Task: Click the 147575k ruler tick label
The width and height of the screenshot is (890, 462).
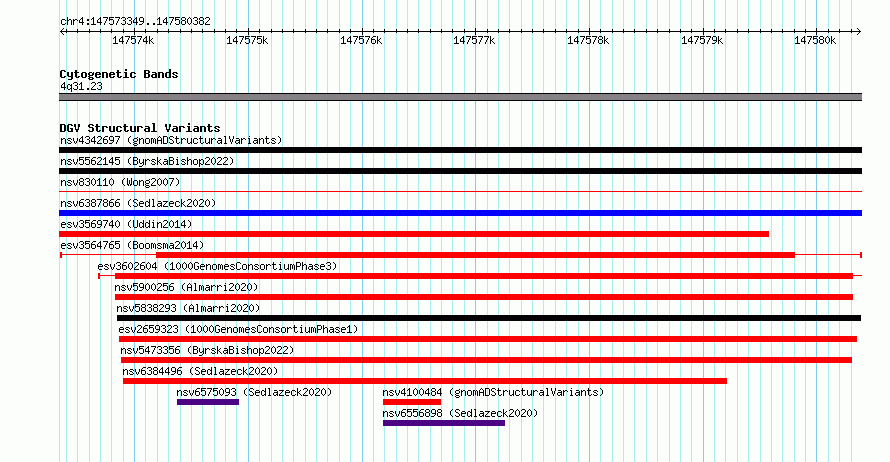Action: click(x=247, y=40)
